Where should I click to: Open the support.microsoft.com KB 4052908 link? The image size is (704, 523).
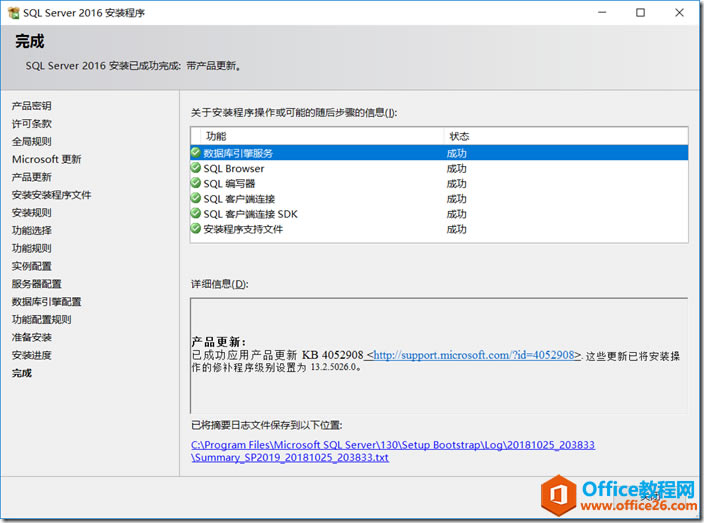(x=474, y=355)
